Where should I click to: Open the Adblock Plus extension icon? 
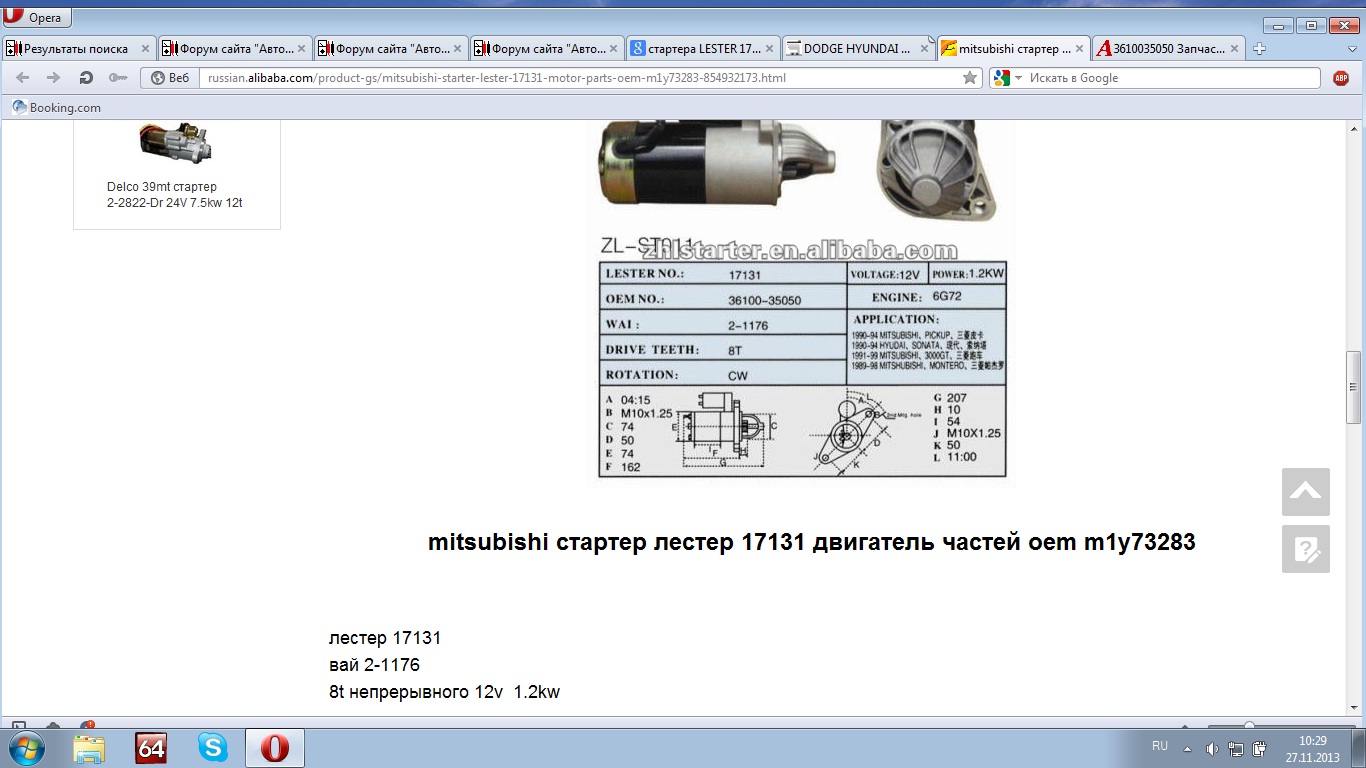1341,78
